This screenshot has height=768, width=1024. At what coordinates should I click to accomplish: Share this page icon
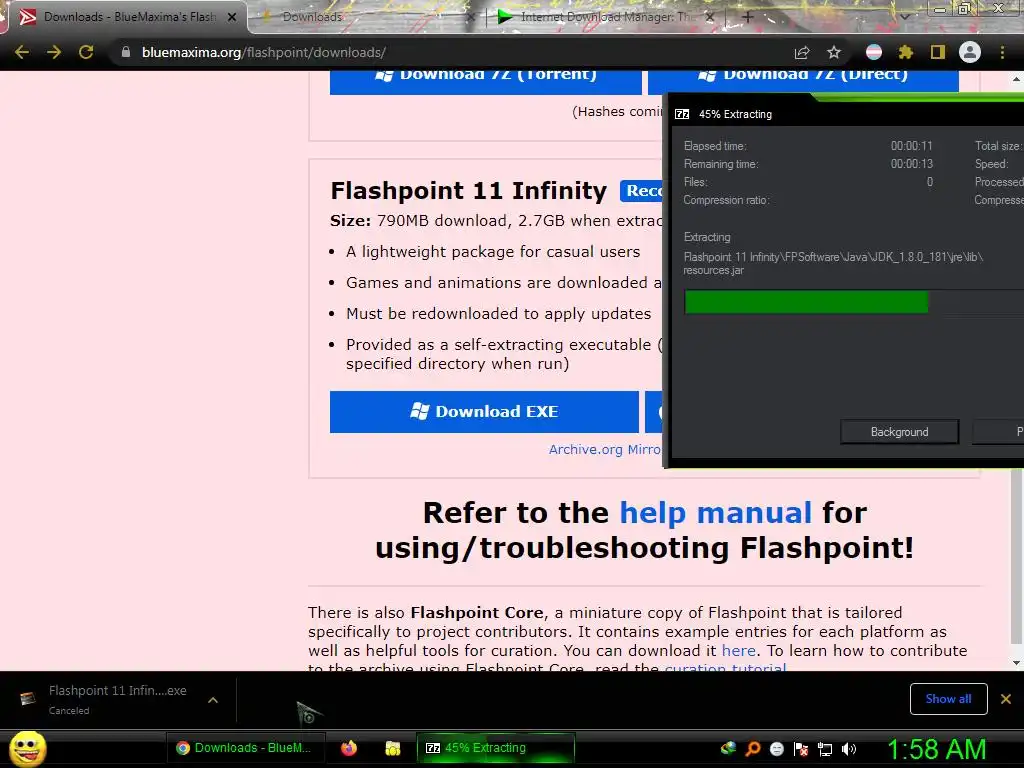[802, 52]
